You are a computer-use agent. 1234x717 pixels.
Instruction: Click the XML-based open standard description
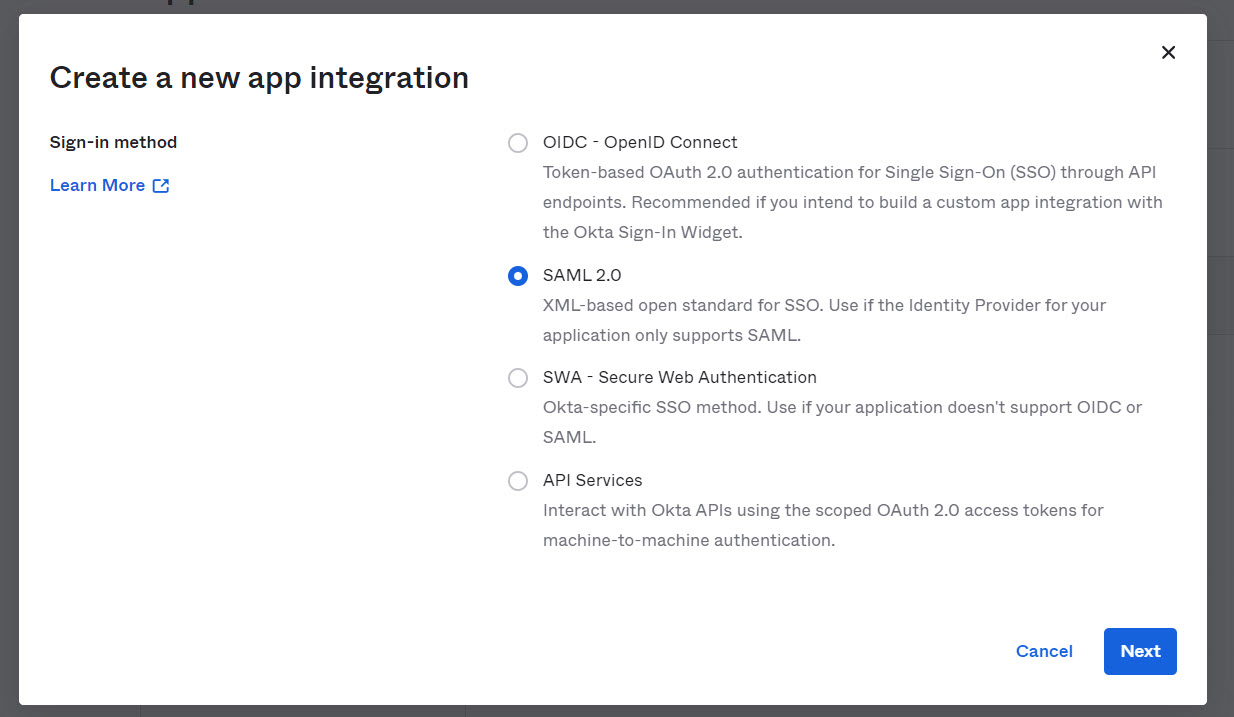(824, 320)
